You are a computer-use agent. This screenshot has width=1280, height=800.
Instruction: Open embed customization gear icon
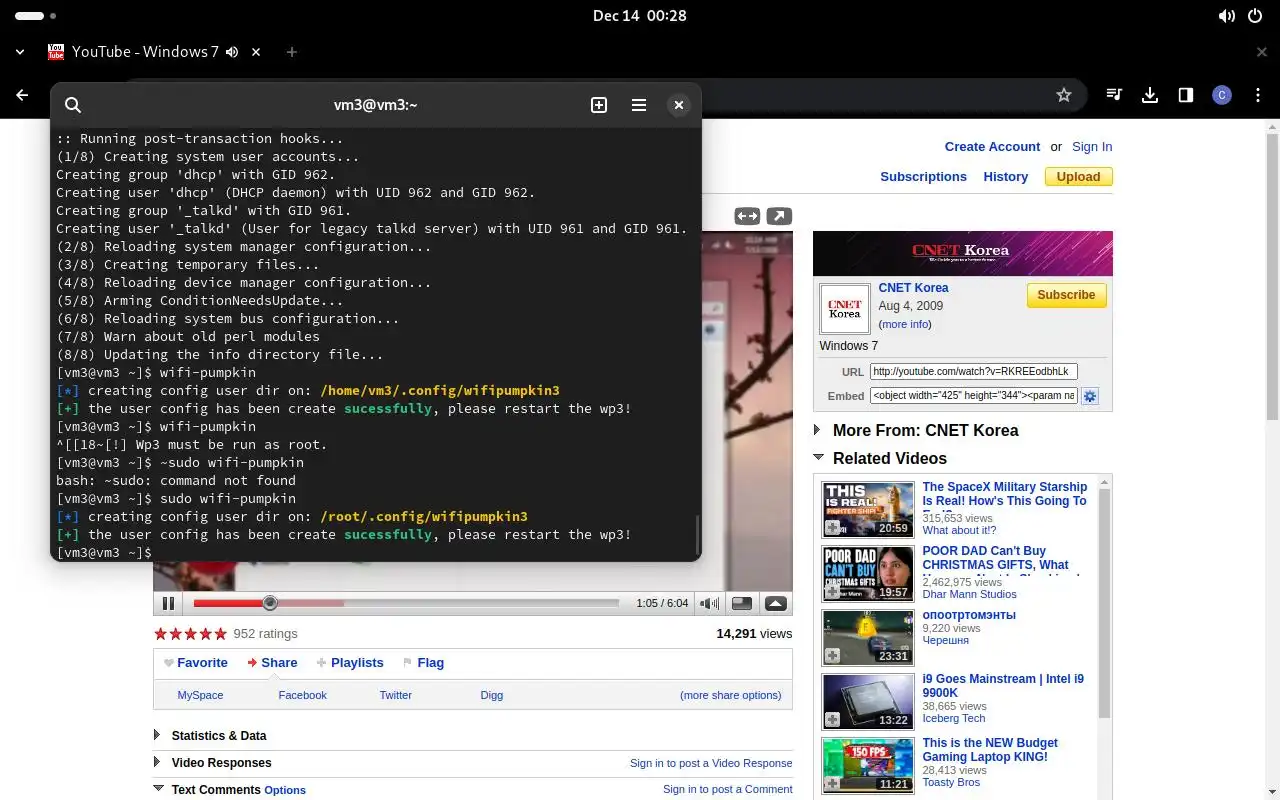point(1090,396)
